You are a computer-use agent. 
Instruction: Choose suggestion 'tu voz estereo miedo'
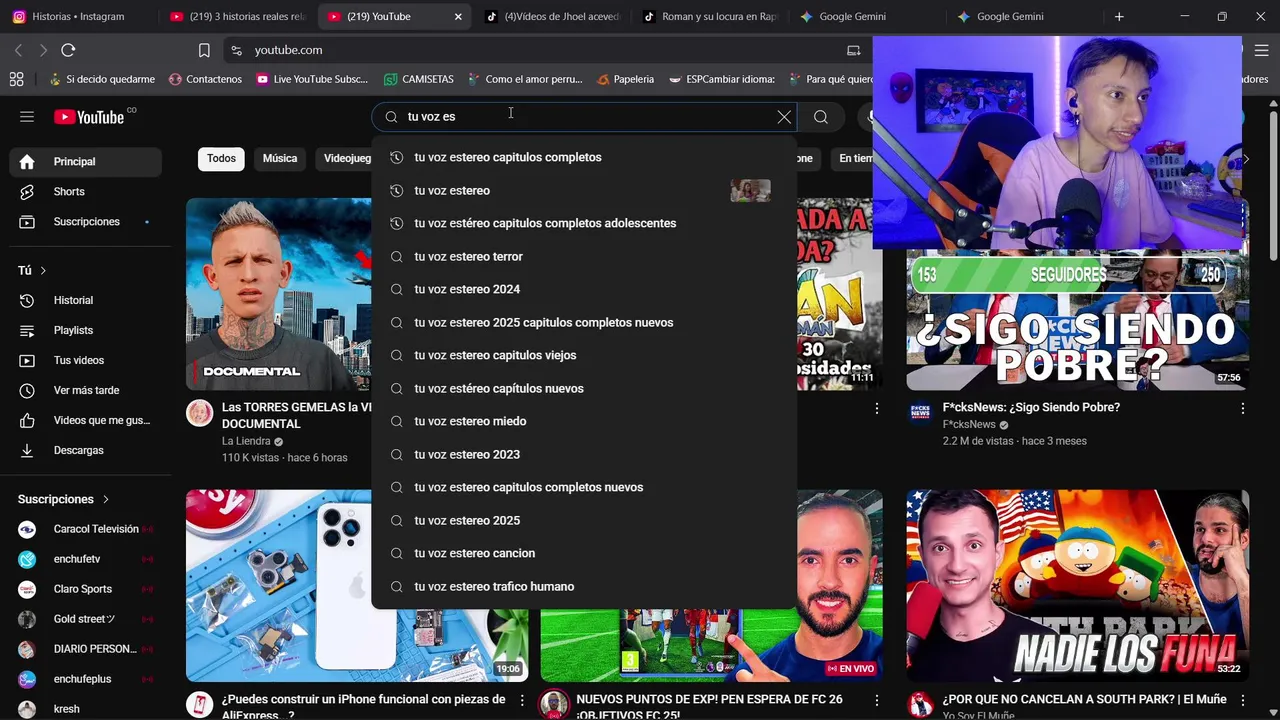(x=584, y=421)
